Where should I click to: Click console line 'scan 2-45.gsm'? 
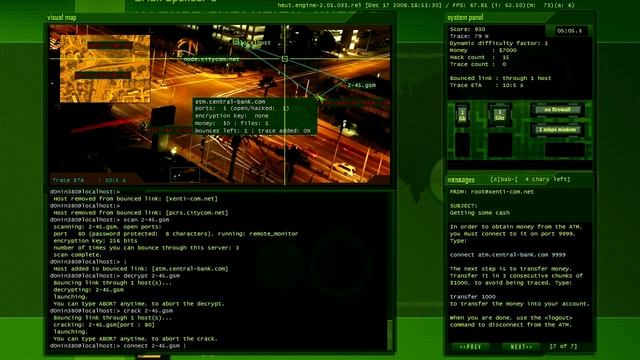click(x=146, y=220)
